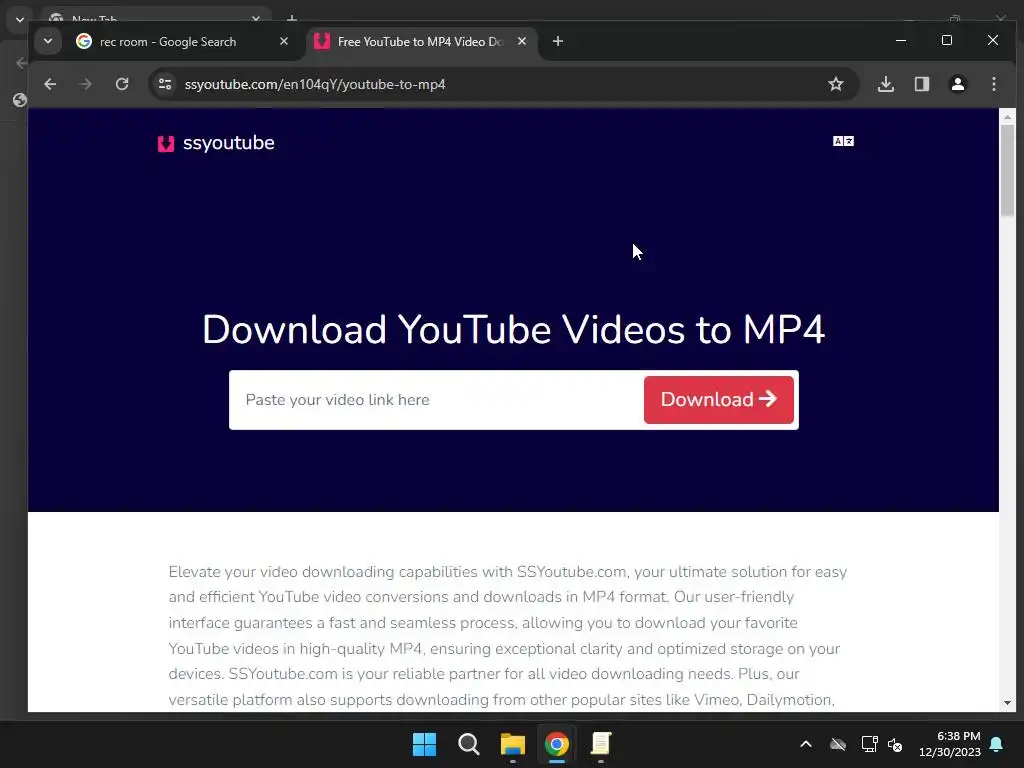The width and height of the screenshot is (1024, 768).
Task: Reload the page with the refresh icon
Action: (x=122, y=84)
